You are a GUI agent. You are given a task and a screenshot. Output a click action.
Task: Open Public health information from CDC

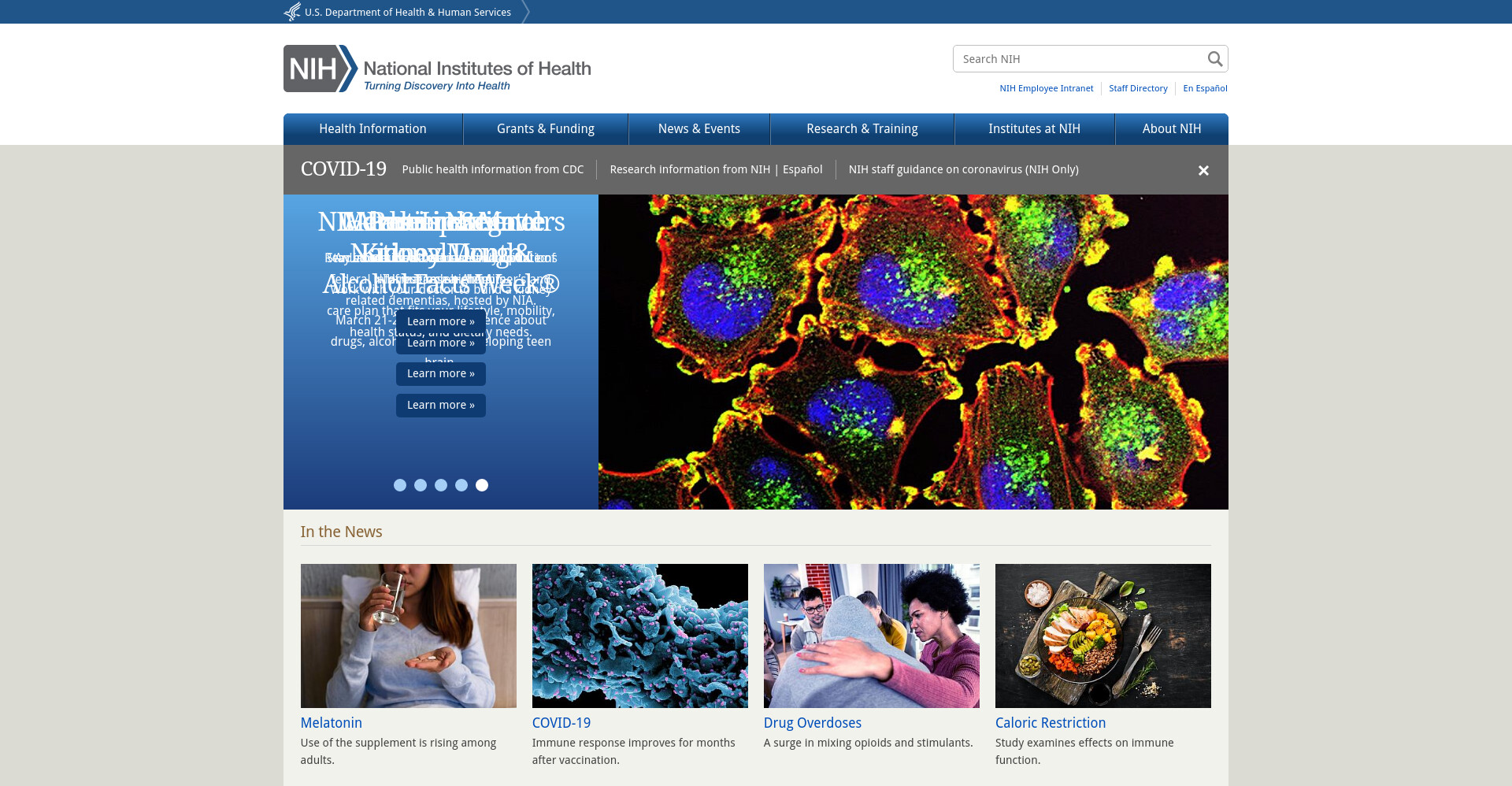pos(493,169)
